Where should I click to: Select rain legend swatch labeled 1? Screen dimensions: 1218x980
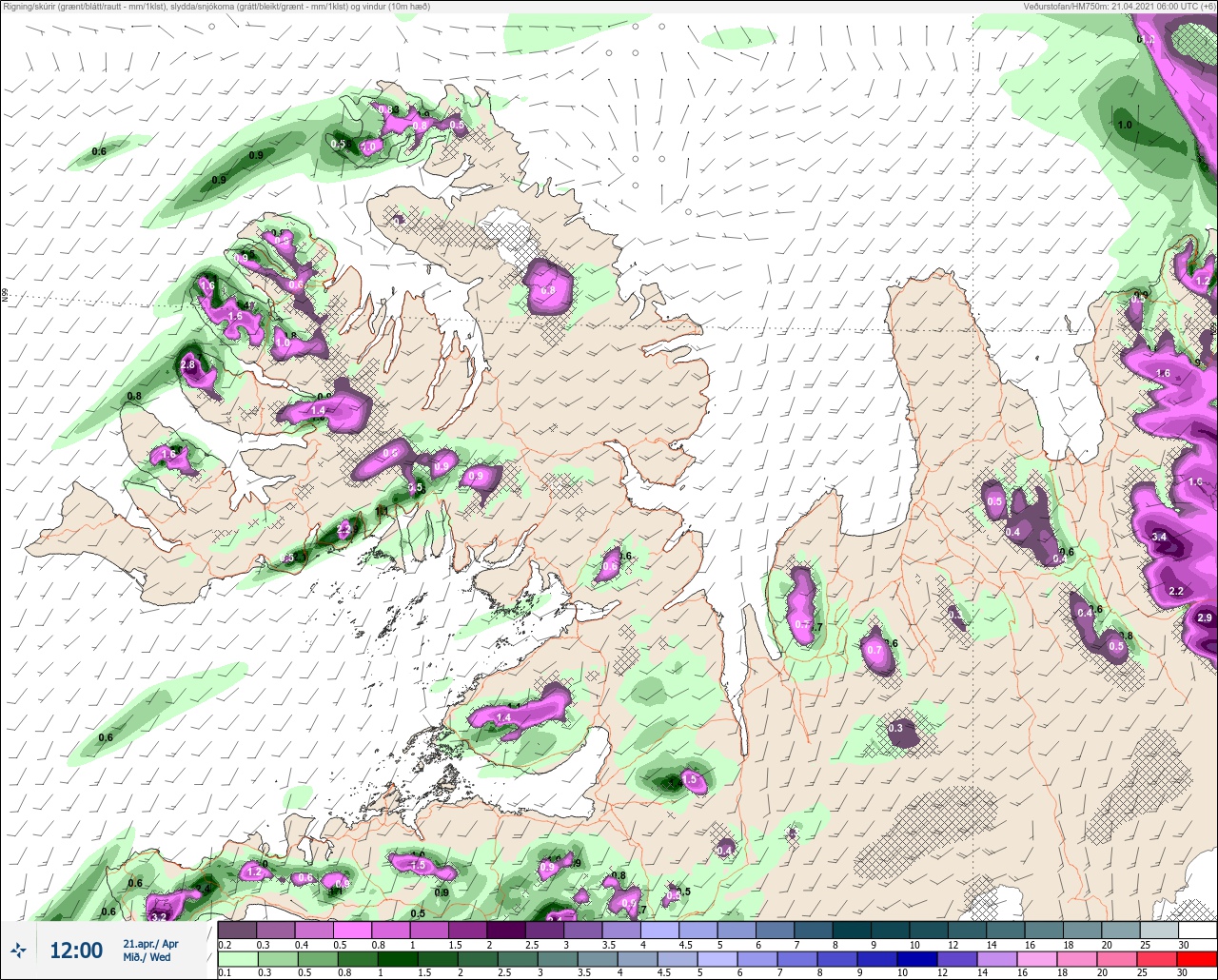point(398,958)
